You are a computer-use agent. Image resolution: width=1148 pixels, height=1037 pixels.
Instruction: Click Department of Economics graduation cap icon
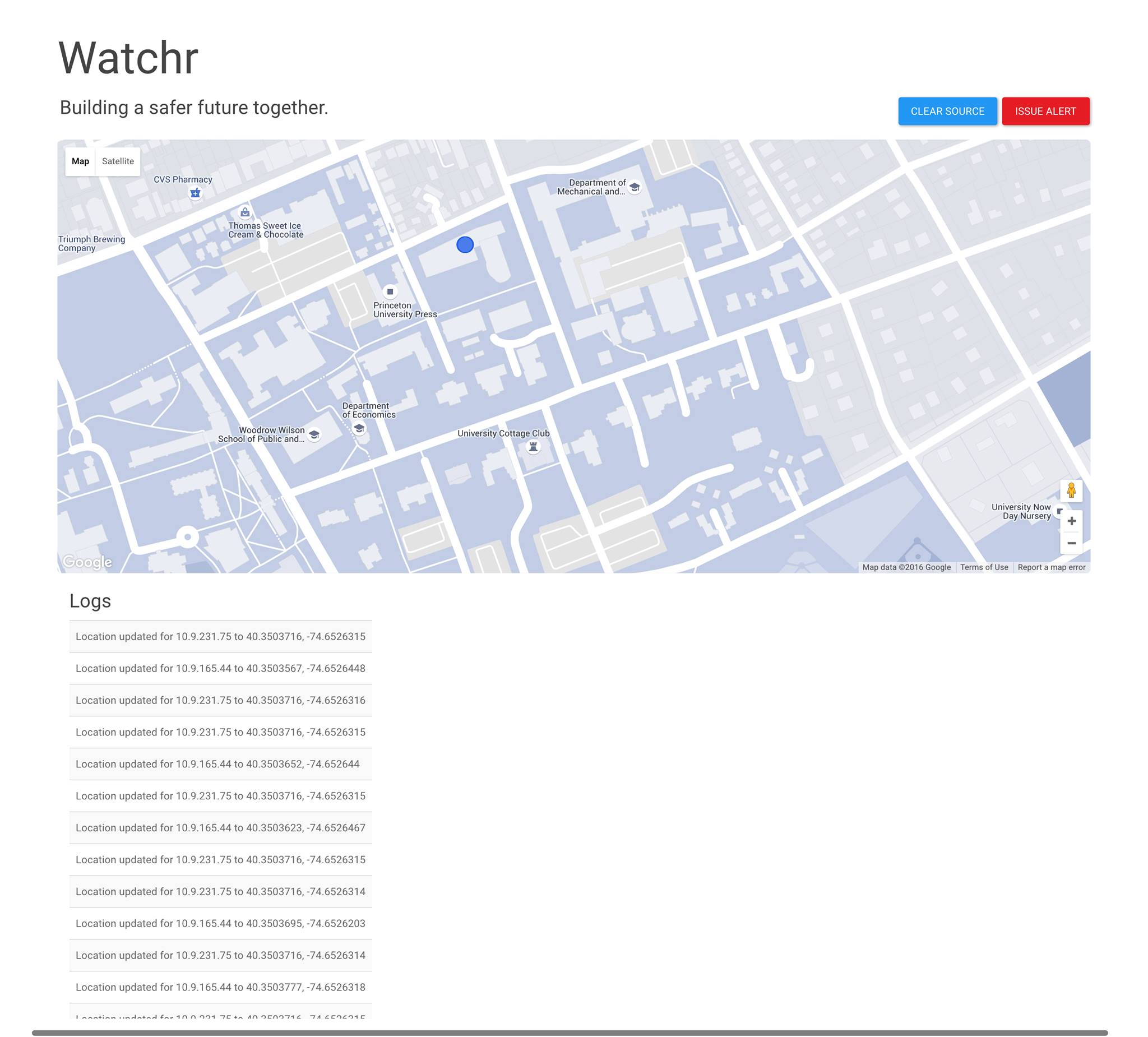click(359, 428)
